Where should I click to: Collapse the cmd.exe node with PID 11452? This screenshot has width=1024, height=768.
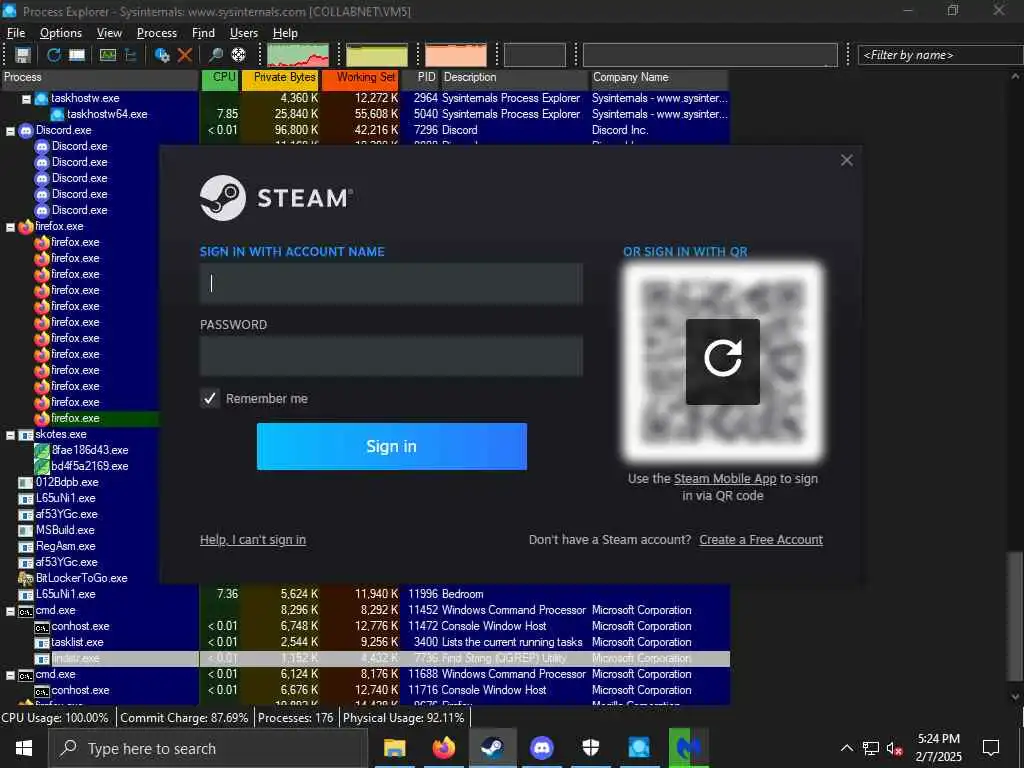[x=10, y=611]
